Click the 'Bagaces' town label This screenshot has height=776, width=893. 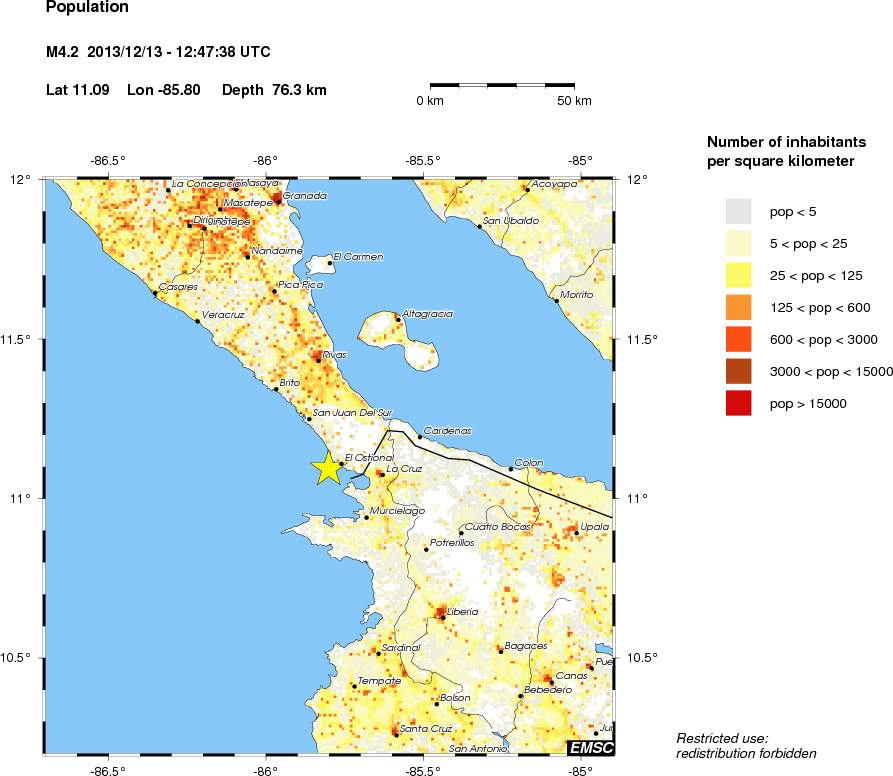[x=526, y=646]
